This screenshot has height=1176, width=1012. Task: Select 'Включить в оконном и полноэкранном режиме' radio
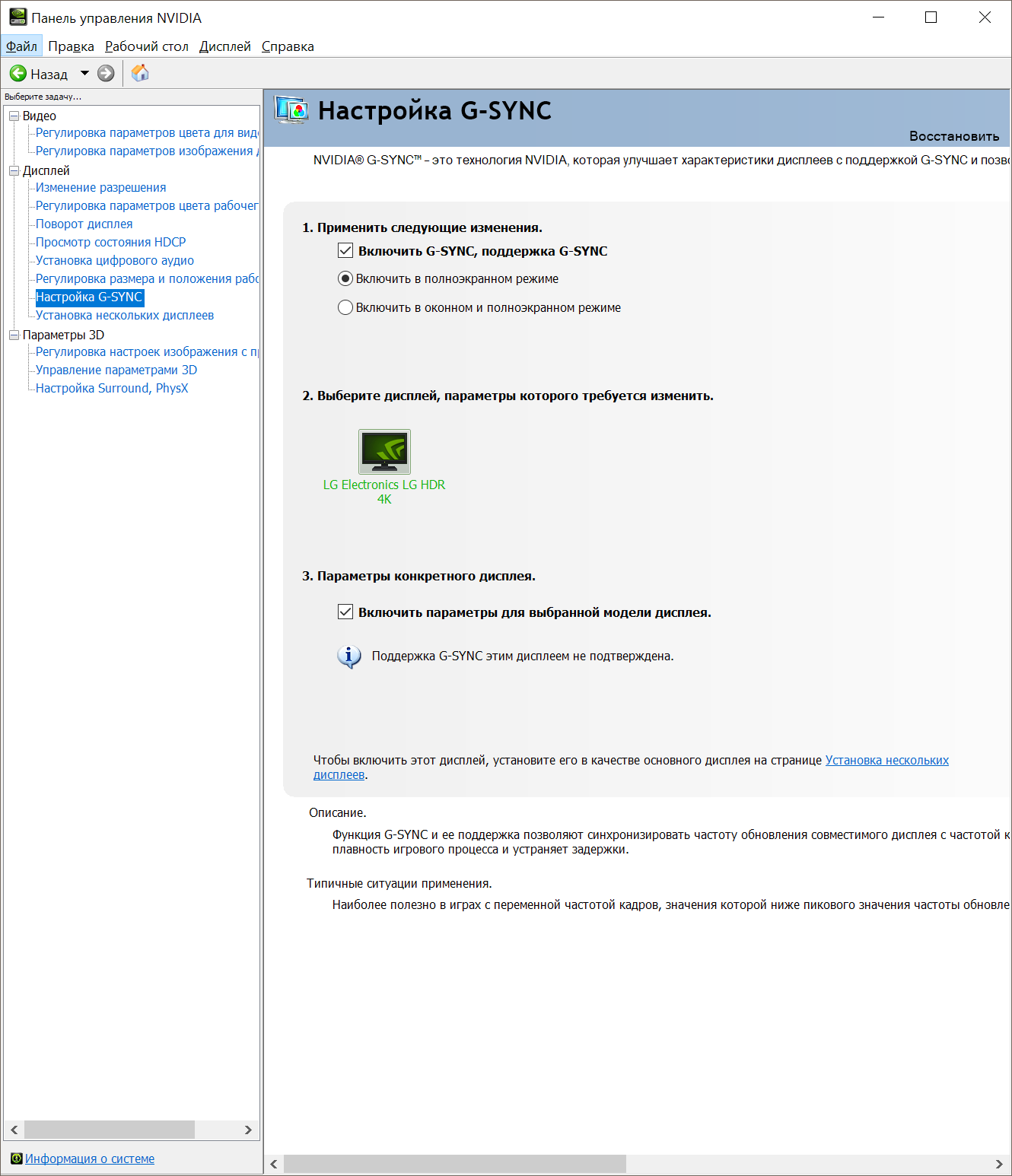[345, 307]
